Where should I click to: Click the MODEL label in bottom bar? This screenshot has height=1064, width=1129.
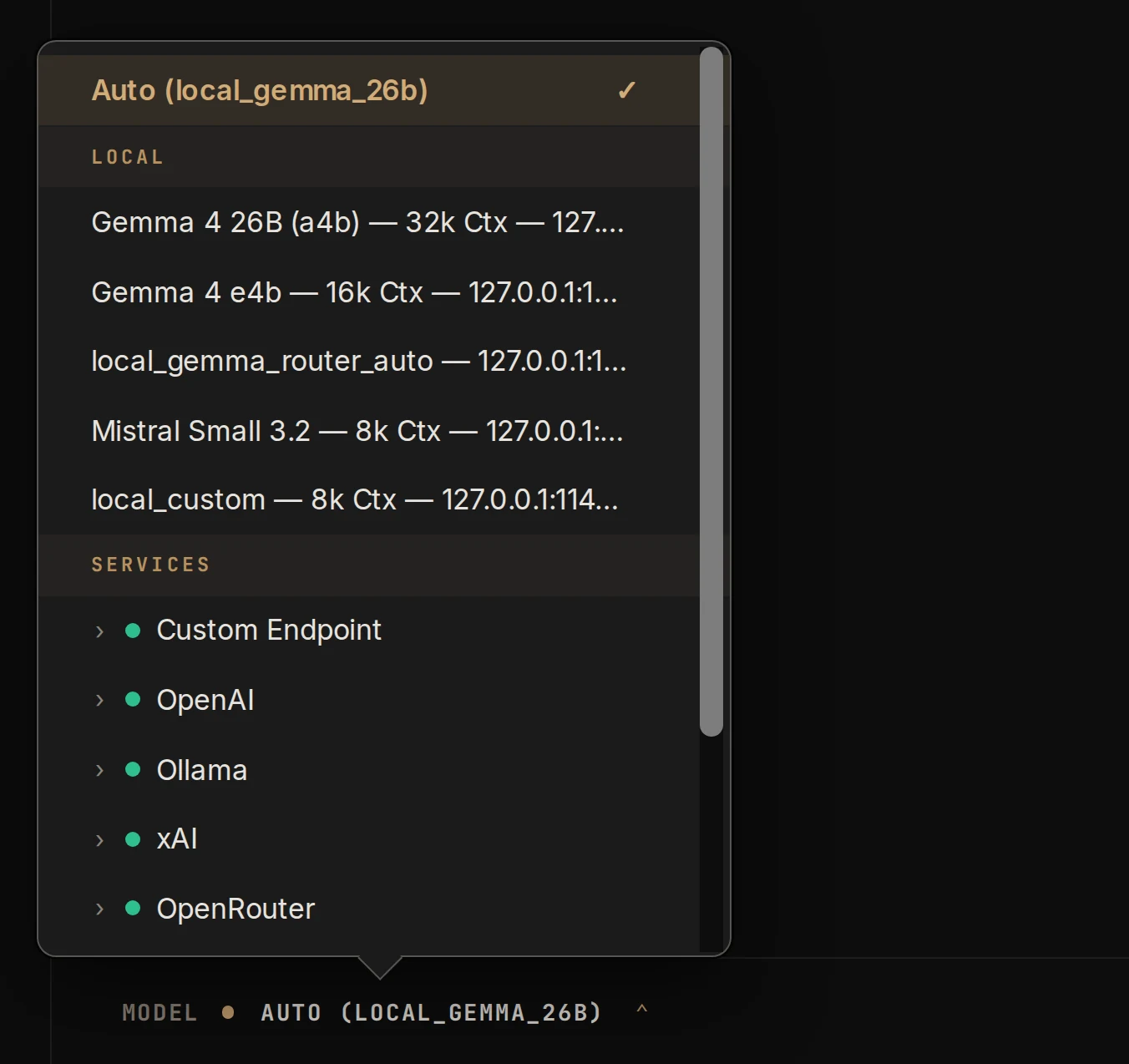click(x=159, y=1013)
